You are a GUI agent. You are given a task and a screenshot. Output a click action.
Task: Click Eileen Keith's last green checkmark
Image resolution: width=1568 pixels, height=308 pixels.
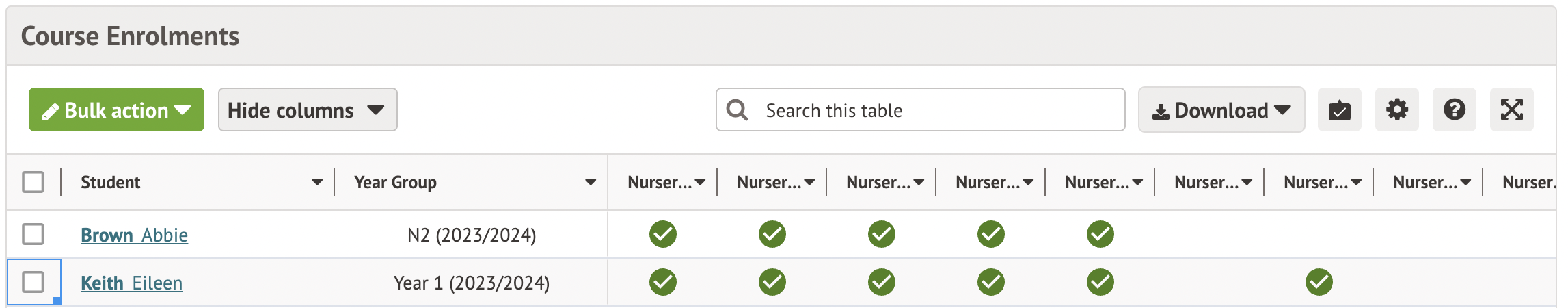click(x=1319, y=282)
